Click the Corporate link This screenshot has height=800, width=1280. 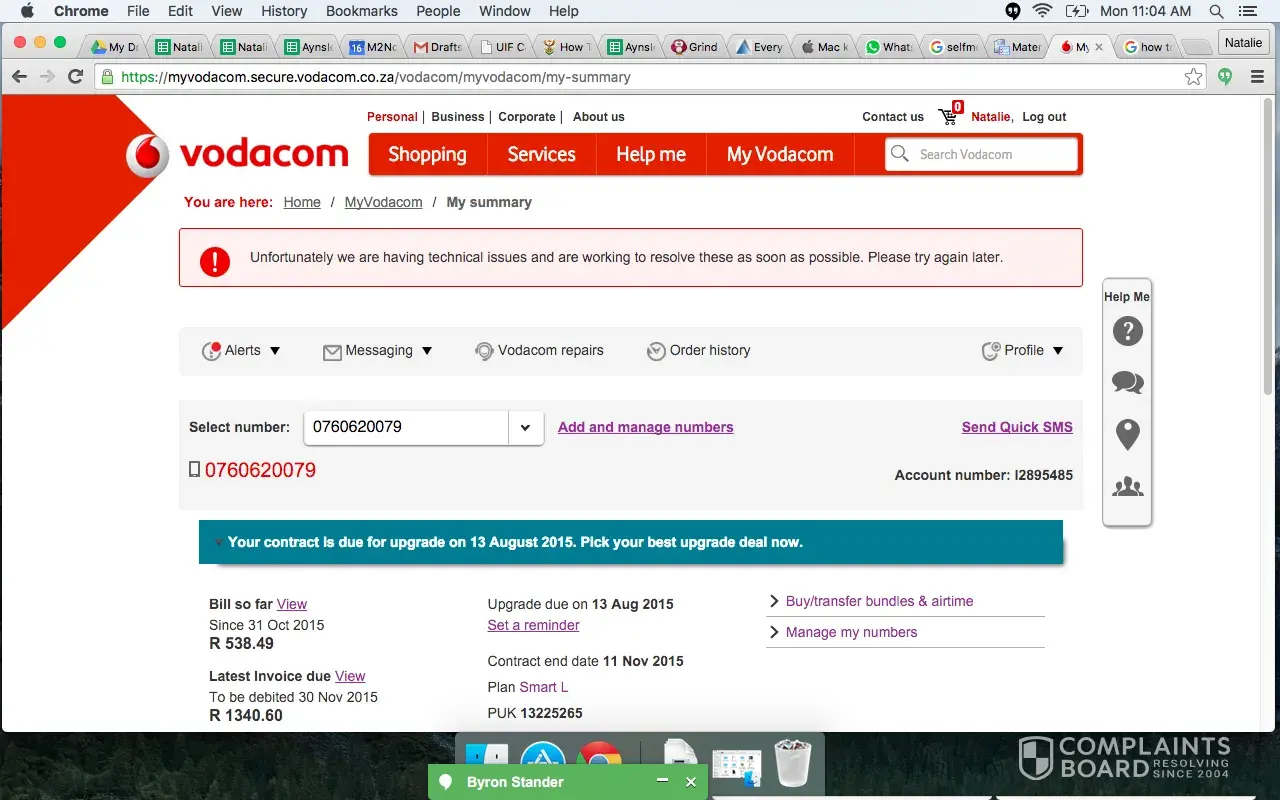click(x=527, y=117)
